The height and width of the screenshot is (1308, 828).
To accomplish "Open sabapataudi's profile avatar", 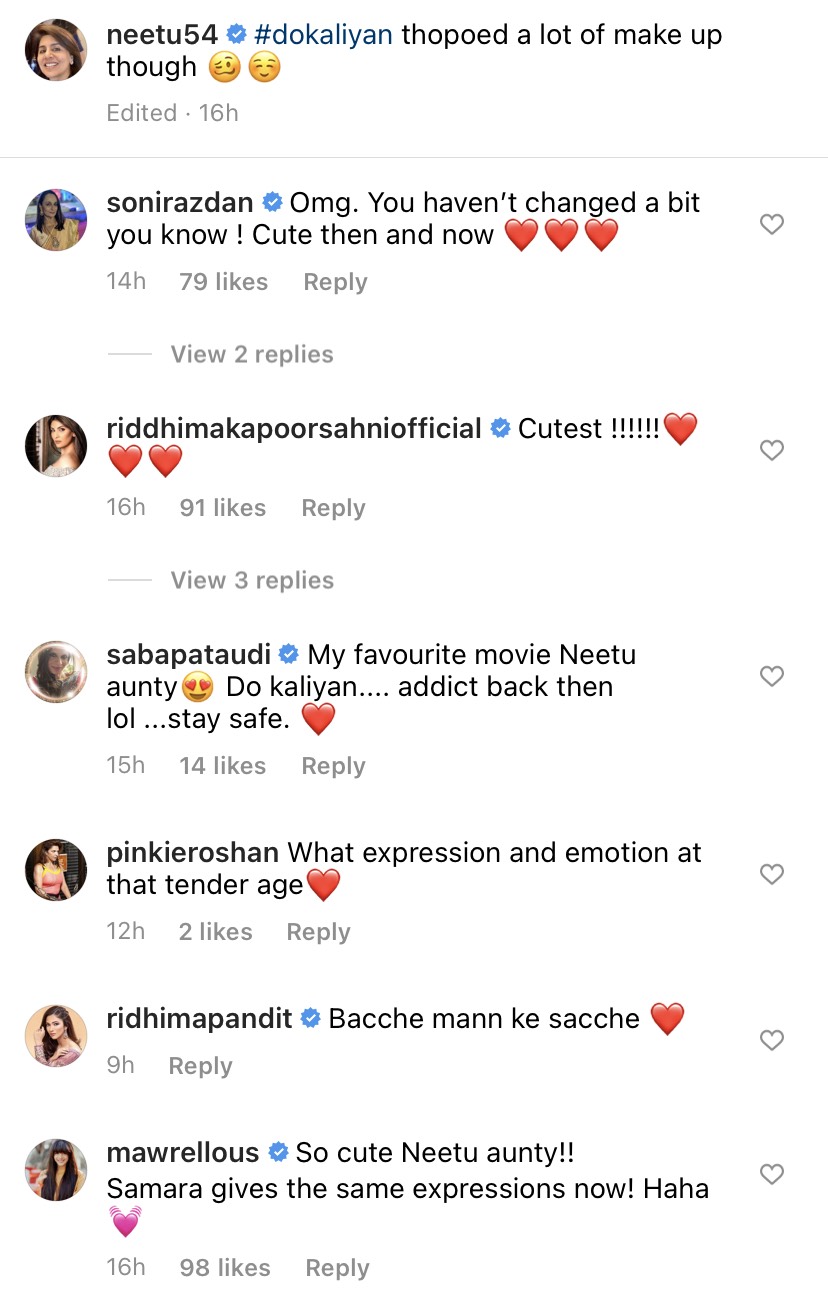I will tap(56, 670).
